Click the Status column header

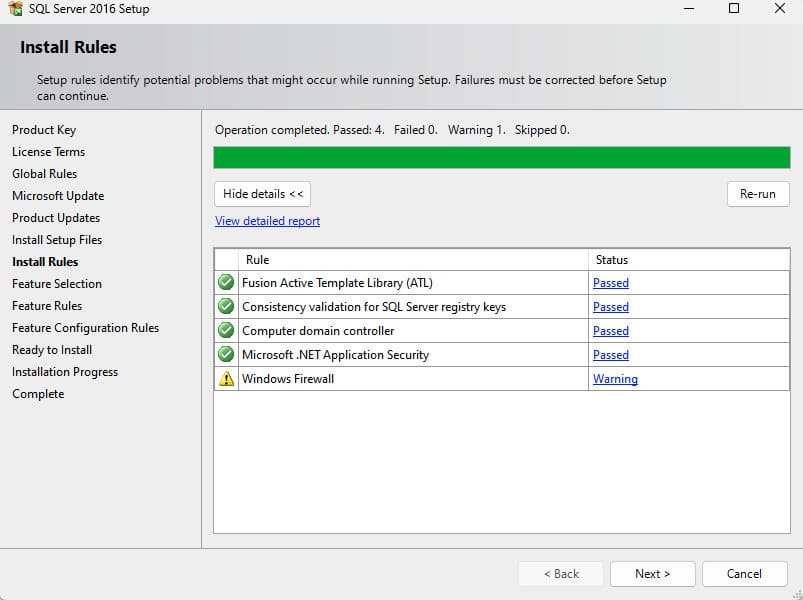[612, 260]
